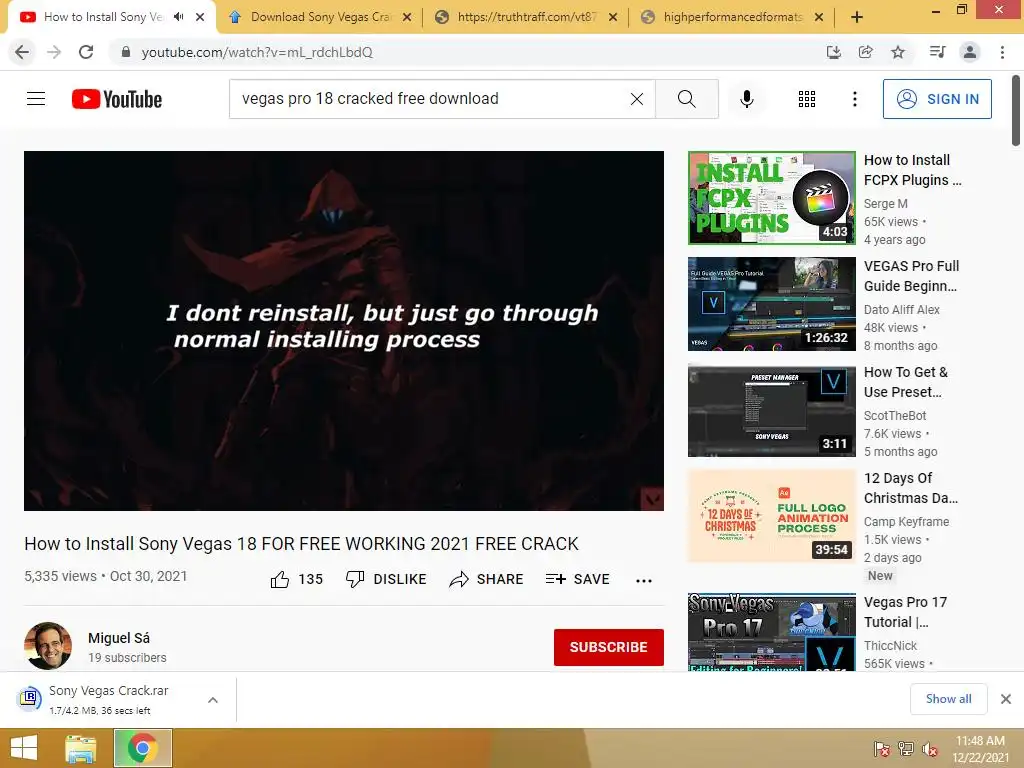Open the Windows Start button
Screen dimensions: 1024x768
(24, 748)
